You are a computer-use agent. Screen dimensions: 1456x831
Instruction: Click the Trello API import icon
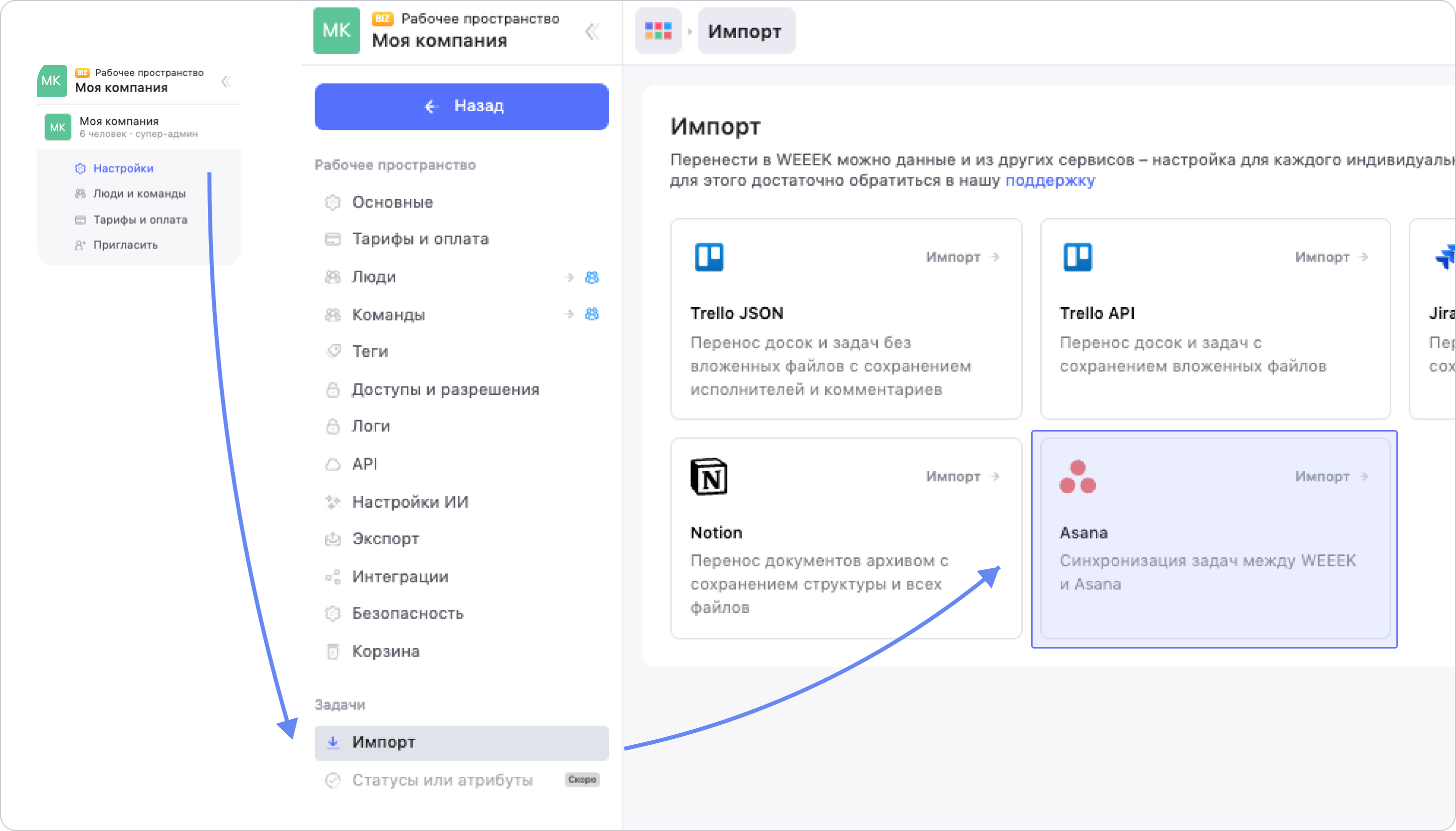click(1078, 256)
